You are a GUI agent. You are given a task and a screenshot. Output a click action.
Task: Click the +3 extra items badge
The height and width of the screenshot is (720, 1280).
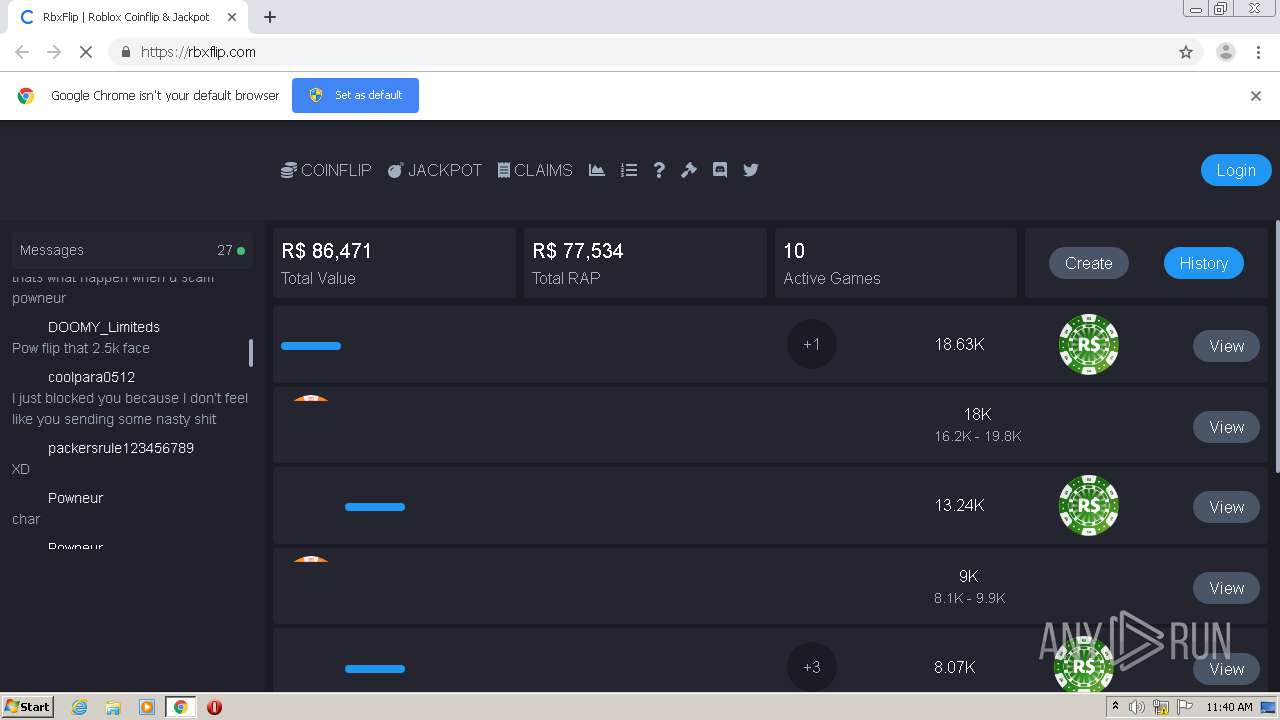pos(812,667)
